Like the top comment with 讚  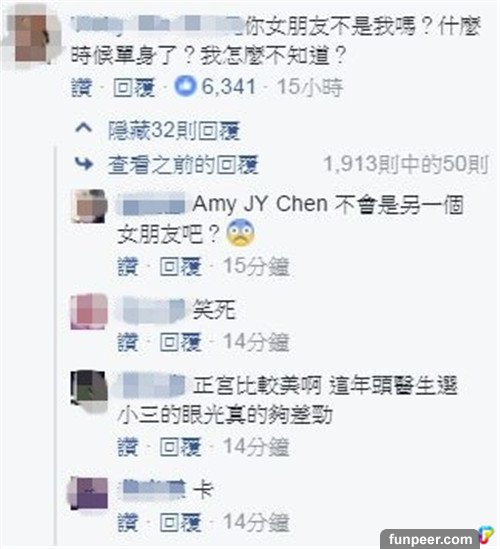82,88
